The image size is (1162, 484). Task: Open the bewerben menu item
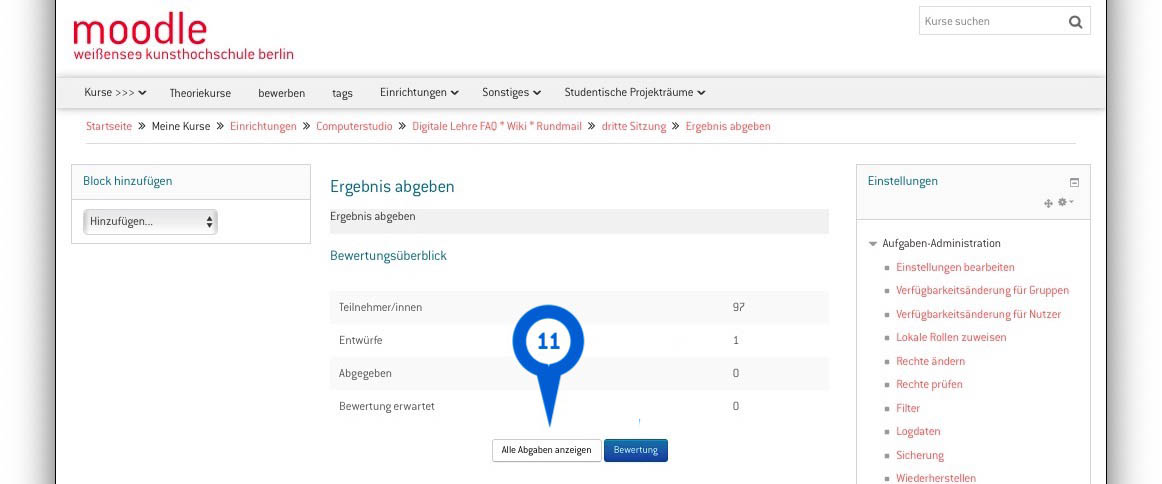(282, 93)
